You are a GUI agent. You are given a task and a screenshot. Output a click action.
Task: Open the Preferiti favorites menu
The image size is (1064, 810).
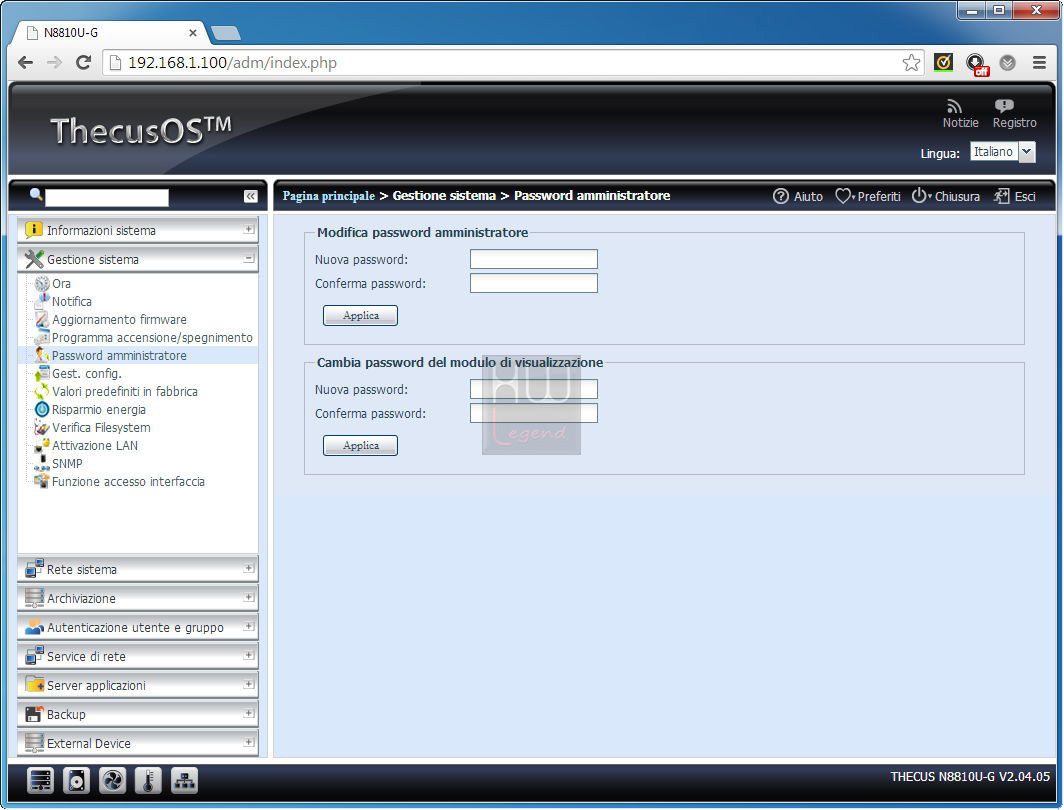[867, 196]
